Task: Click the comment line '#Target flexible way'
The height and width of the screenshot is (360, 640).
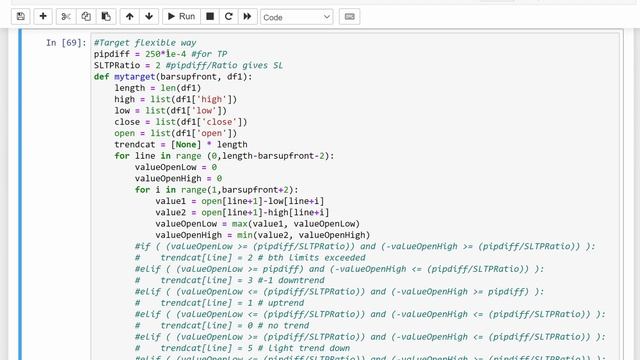Action: tap(145, 42)
